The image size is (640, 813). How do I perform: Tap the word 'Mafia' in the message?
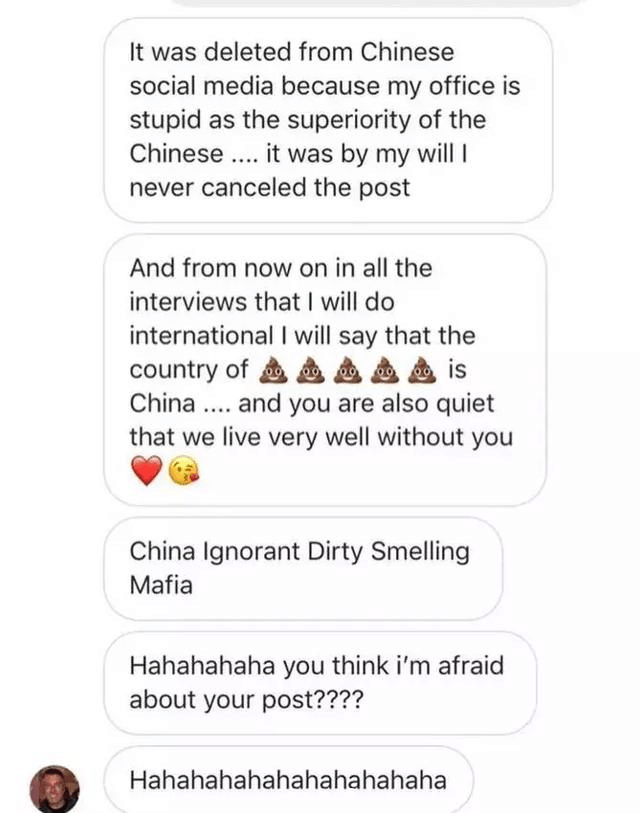click(x=161, y=585)
